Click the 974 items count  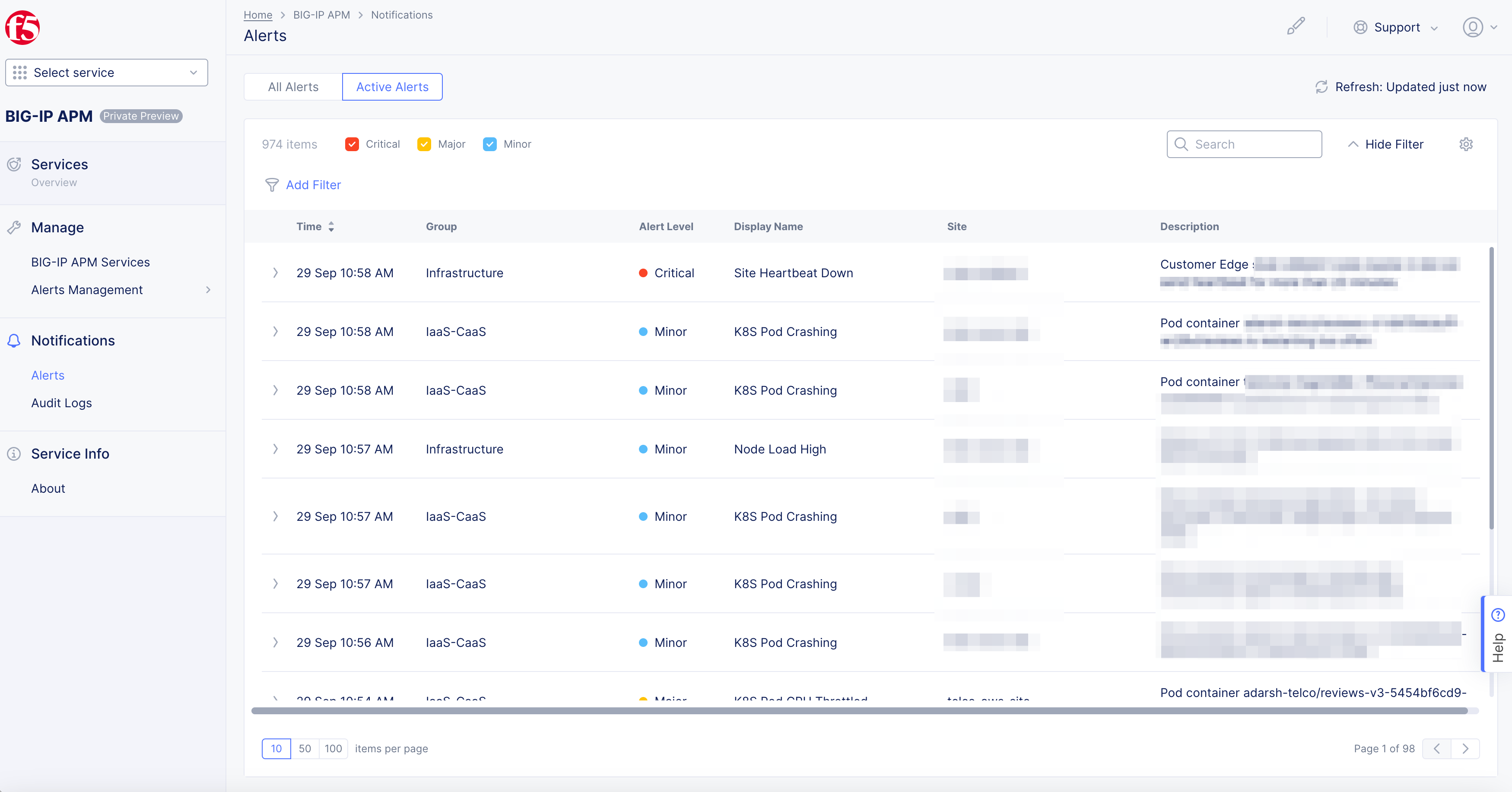[x=289, y=144]
